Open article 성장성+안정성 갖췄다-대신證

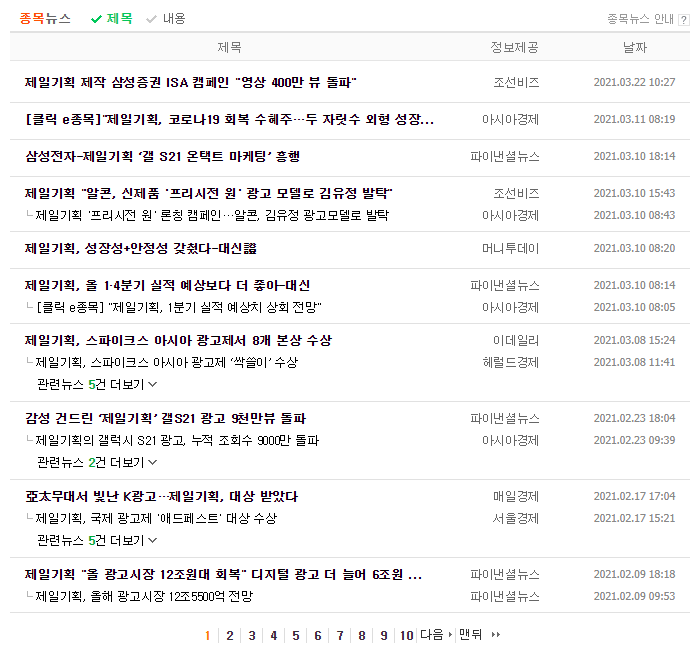click(x=141, y=248)
